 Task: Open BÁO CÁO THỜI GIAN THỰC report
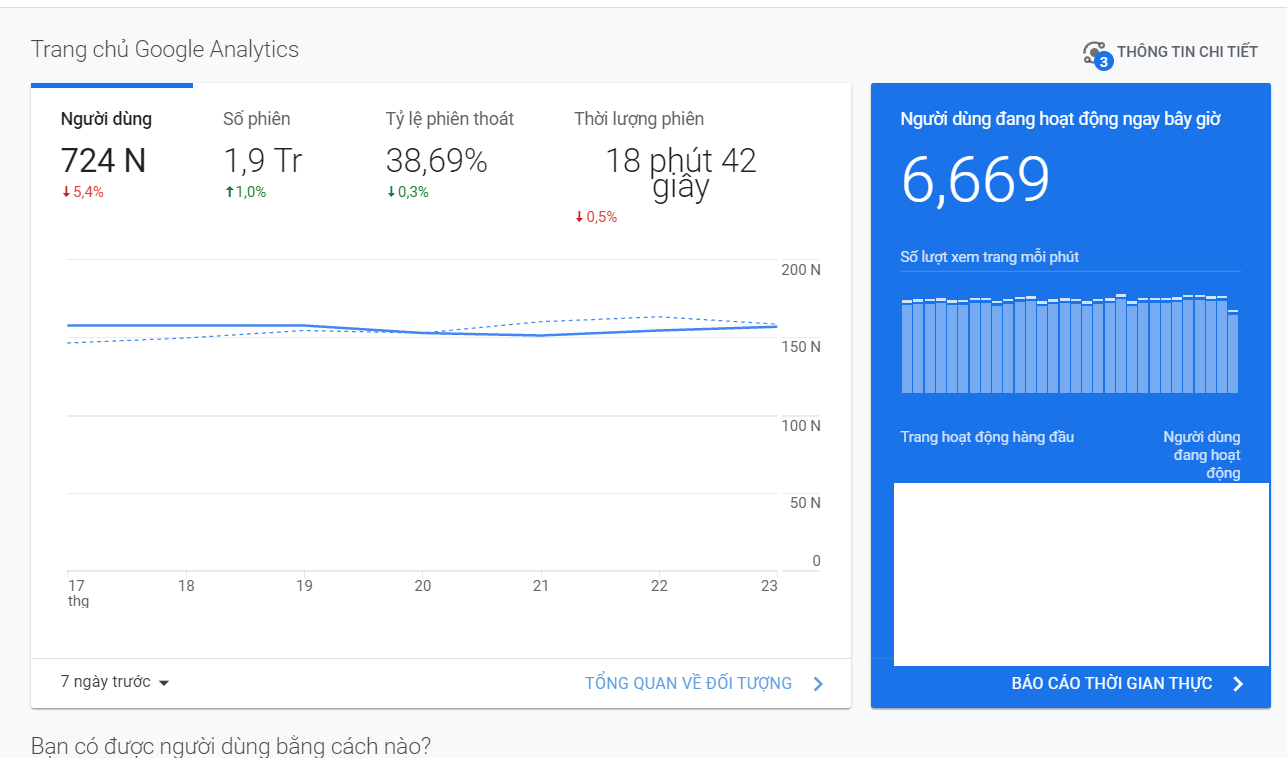coord(1111,684)
